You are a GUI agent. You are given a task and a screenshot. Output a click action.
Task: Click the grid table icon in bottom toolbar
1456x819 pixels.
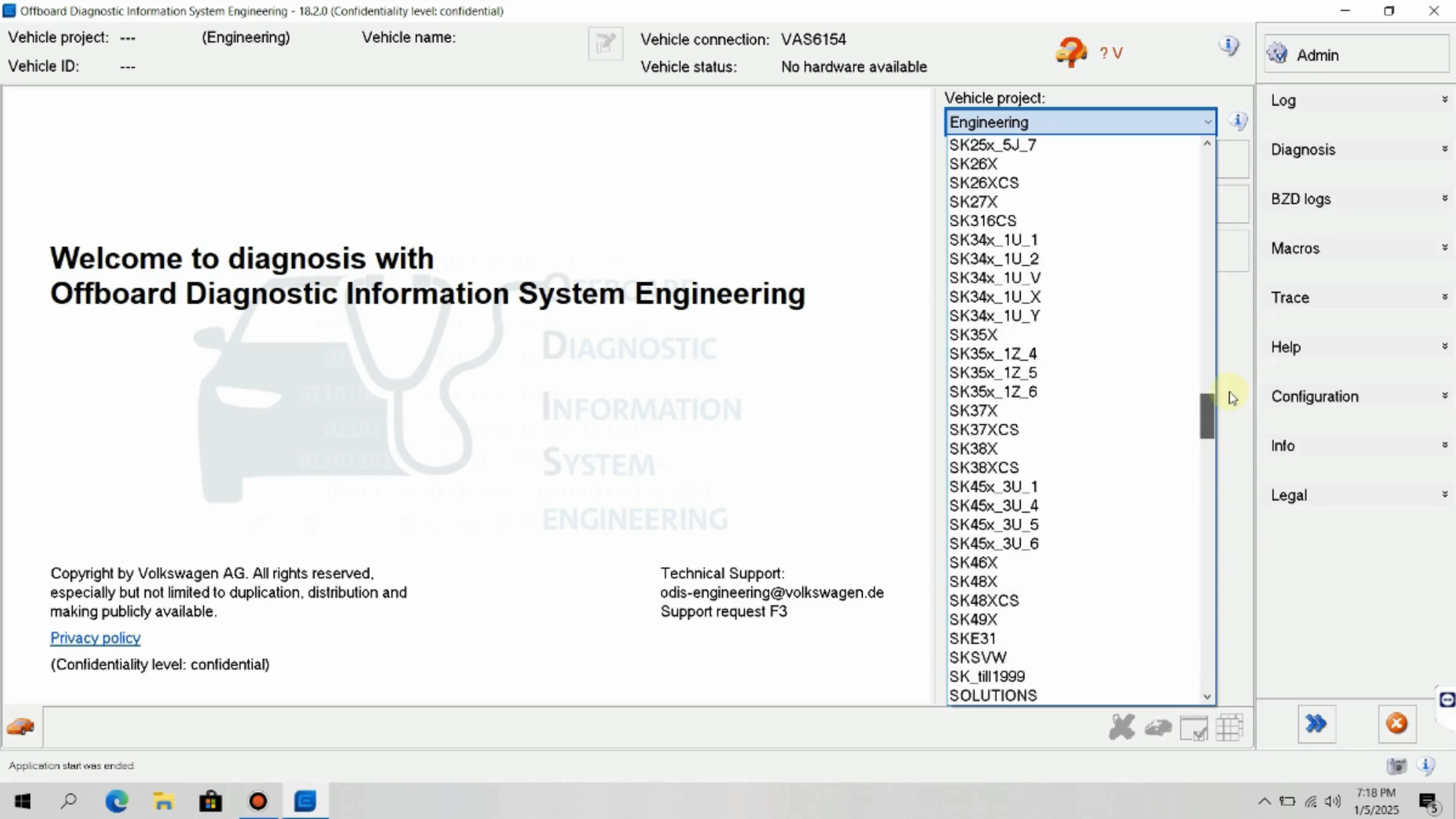click(1229, 727)
